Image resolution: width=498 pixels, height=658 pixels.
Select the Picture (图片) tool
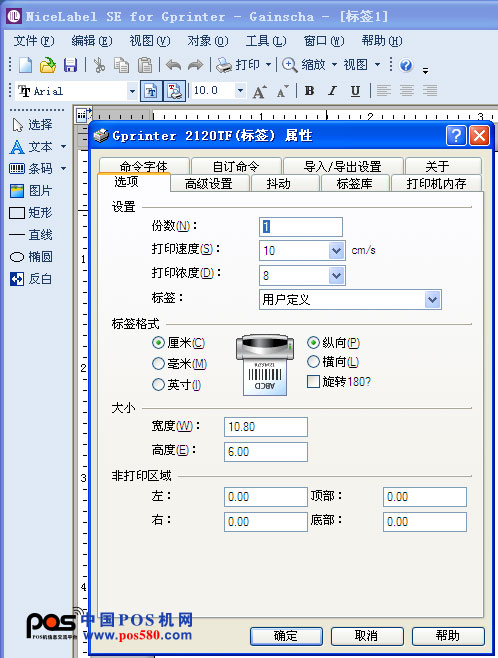pyautogui.click(x=30, y=191)
